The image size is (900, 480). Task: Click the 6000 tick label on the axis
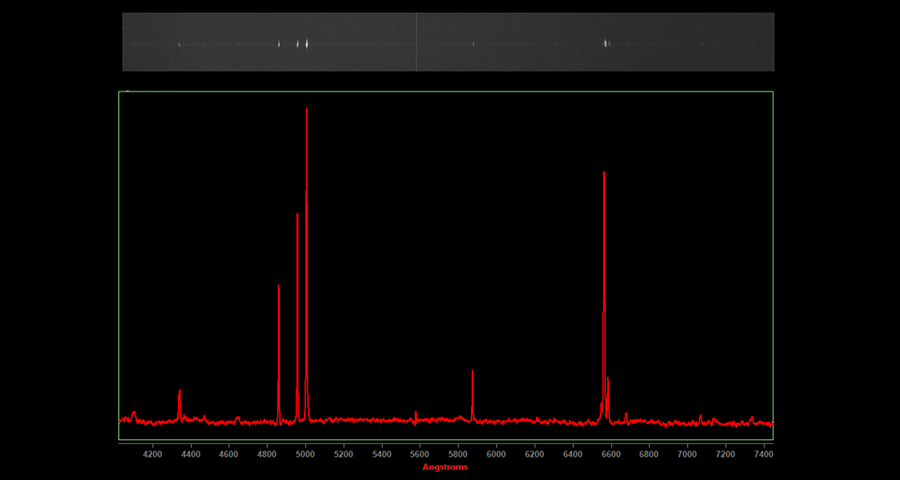click(x=496, y=453)
